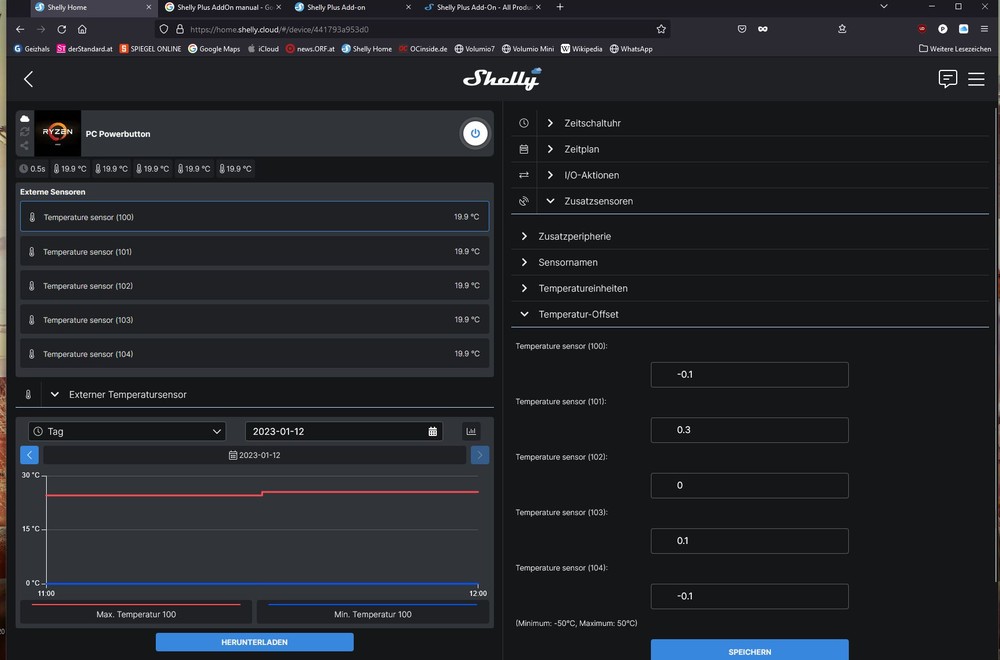Open Wikipedia bookmark in bookmarks bar
Image resolution: width=1000 pixels, height=660 pixels.
tap(581, 48)
